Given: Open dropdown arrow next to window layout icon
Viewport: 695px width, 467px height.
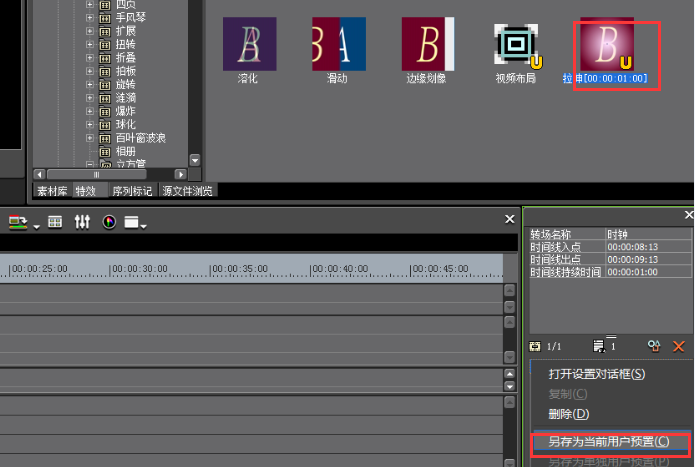Looking at the screenshot, I should [x=144, y=226].
